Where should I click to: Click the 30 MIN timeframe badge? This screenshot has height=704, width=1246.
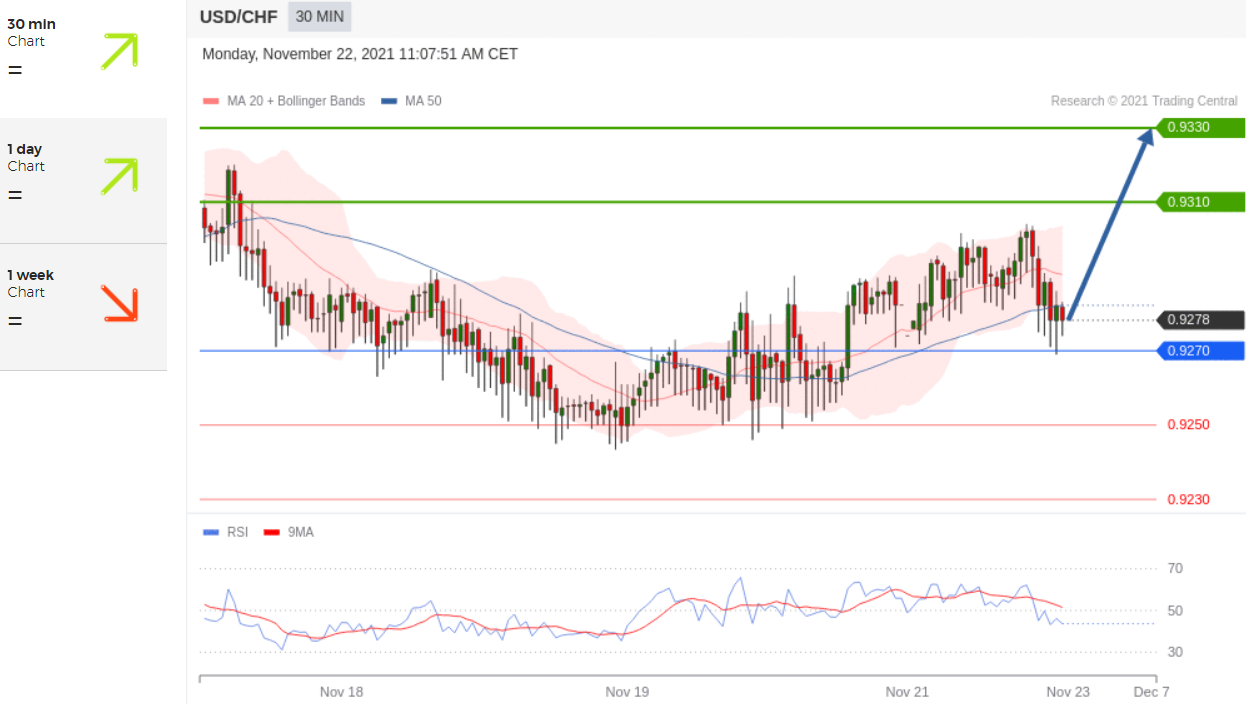320,16
